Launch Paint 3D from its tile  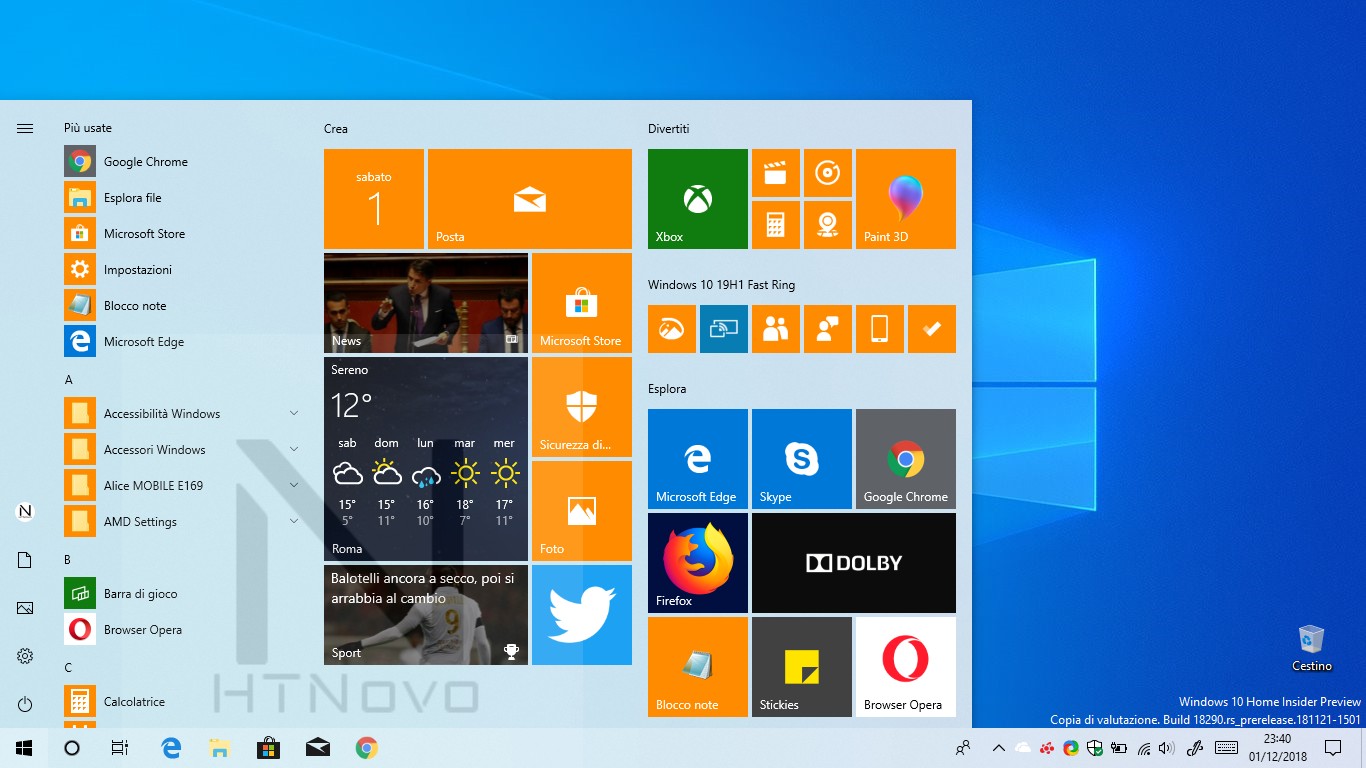(x=905, y=198)
